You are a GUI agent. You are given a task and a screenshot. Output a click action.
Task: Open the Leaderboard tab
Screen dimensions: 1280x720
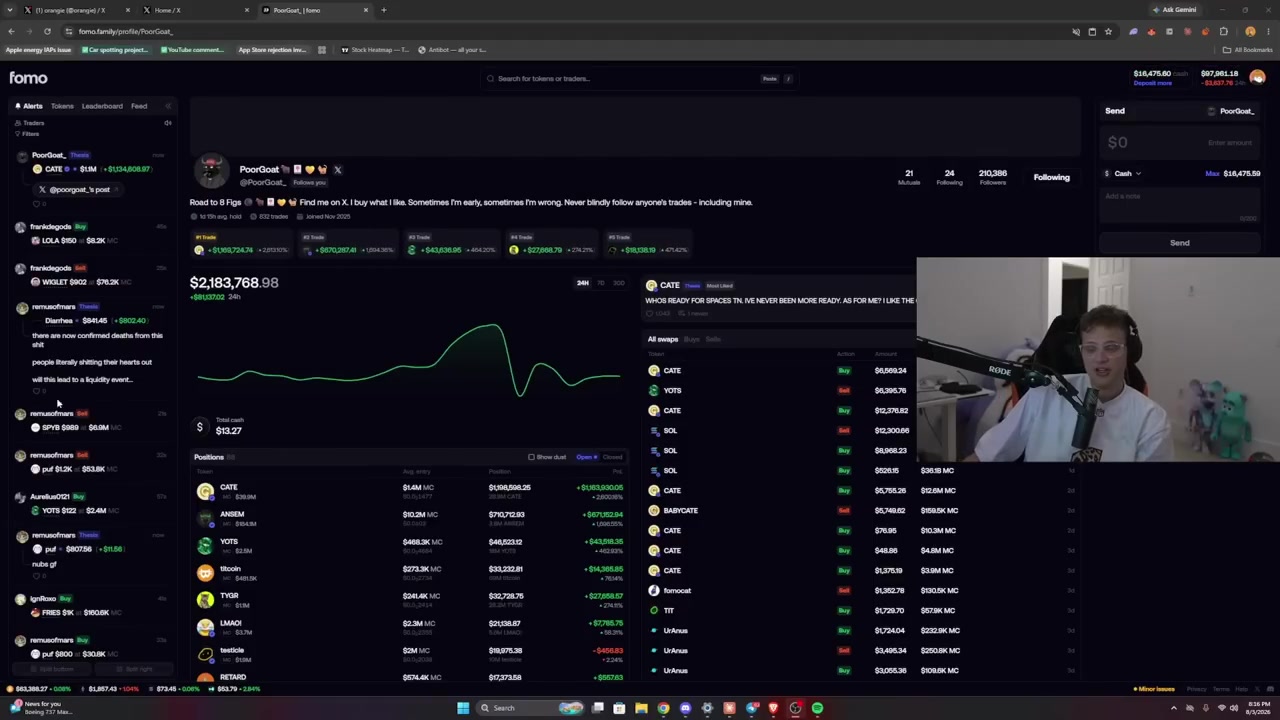102,106
